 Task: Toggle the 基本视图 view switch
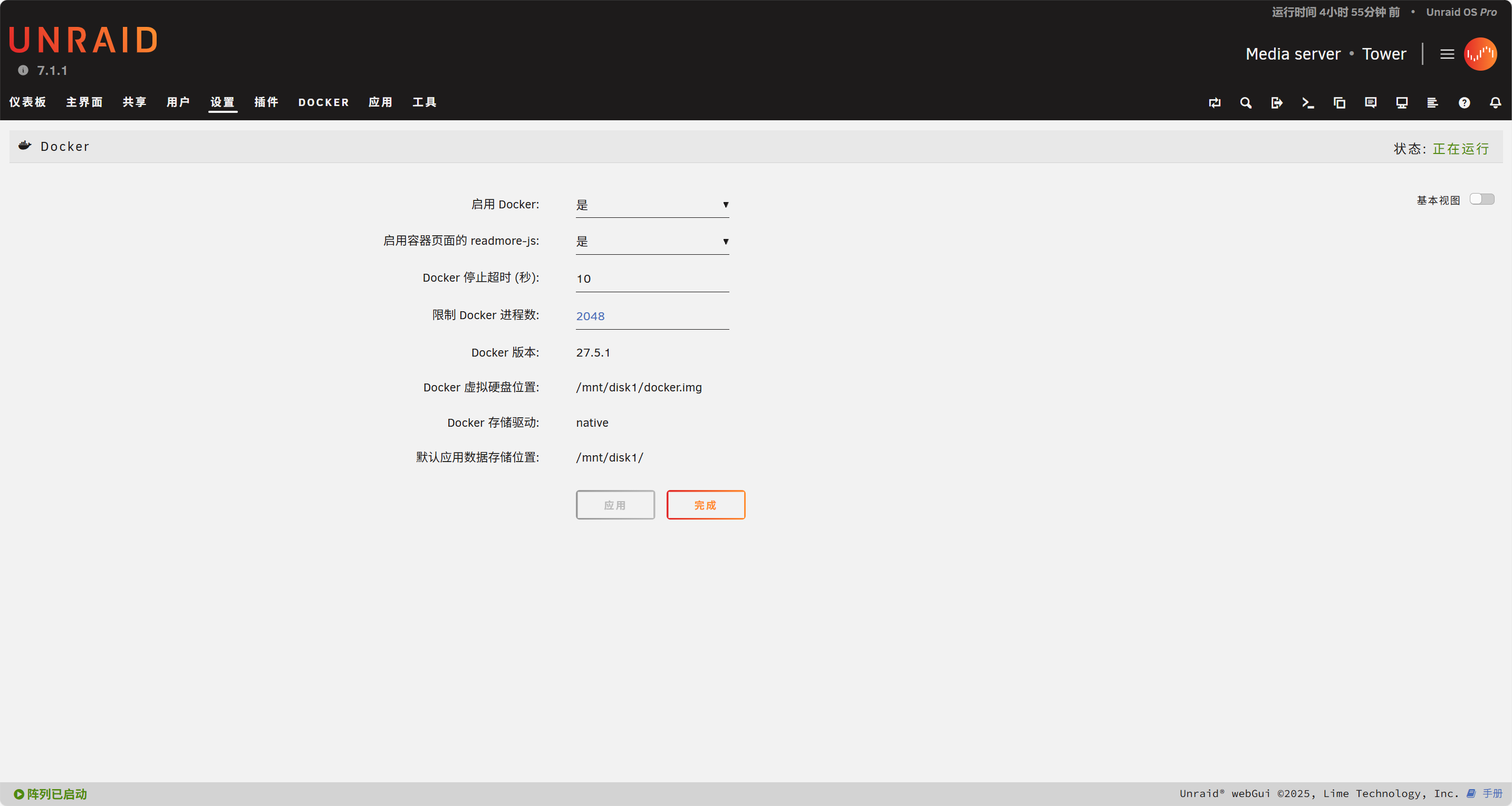coord(1481,199)
